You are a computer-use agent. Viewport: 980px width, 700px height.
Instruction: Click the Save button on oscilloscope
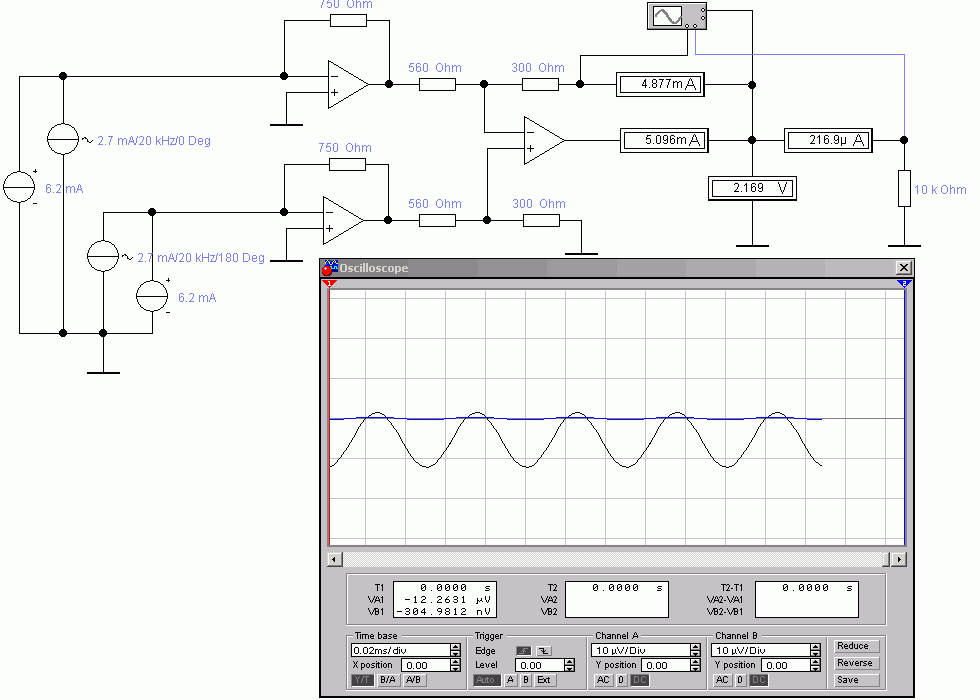click(x=848, y=680)
